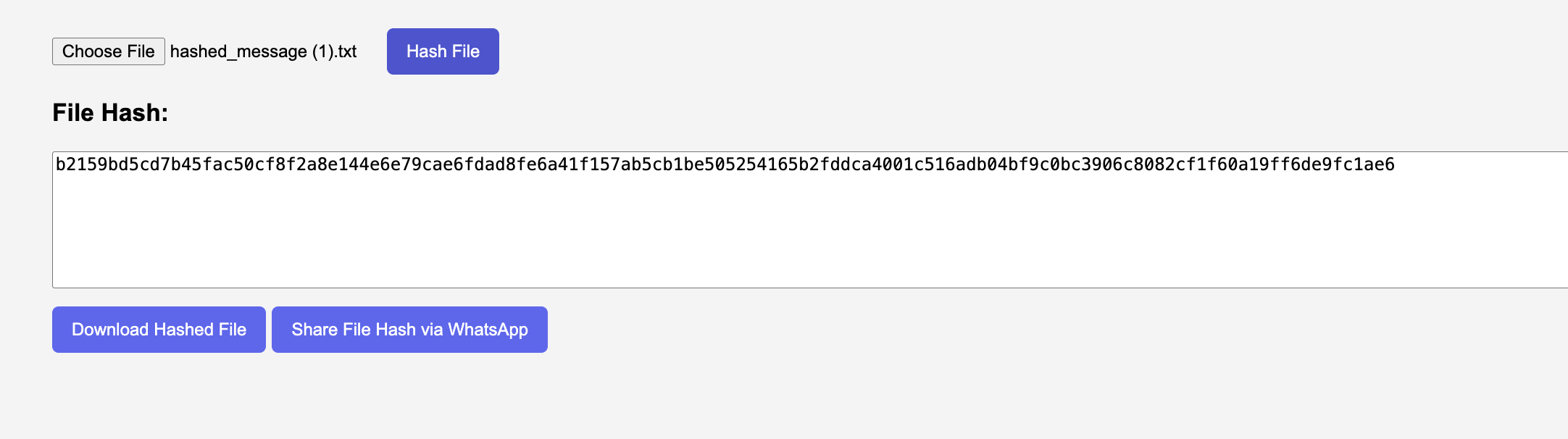This screenshot has width=1568, height=439.
Task: Click the Hash File button
Action: pyautogui.click(x=443, y=51)
